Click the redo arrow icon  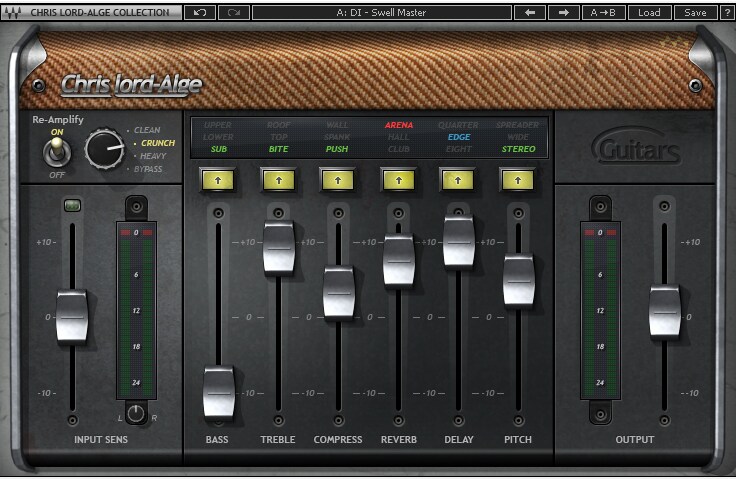[x=234, y=13]
